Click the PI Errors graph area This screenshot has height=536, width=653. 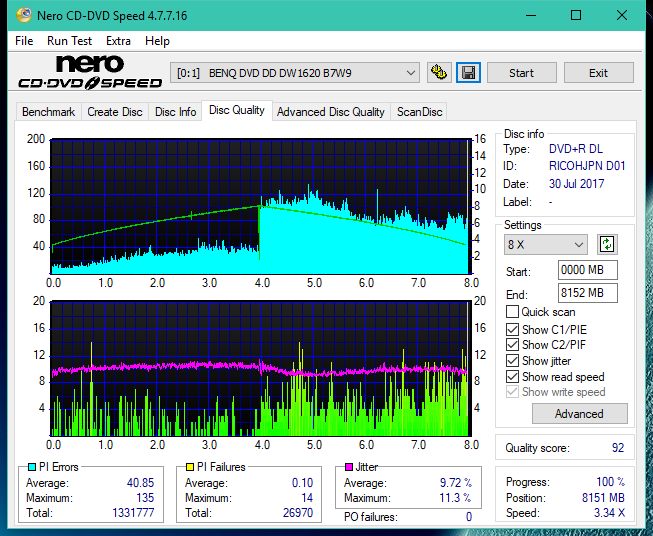(x=261, y=206)
